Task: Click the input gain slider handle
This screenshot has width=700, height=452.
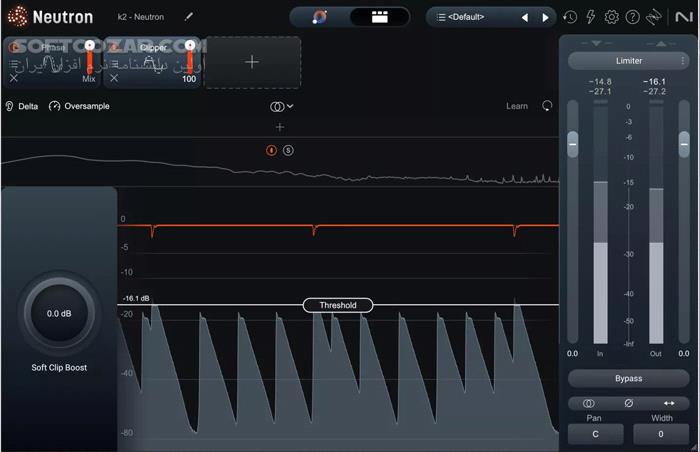Action: point(573,145)
